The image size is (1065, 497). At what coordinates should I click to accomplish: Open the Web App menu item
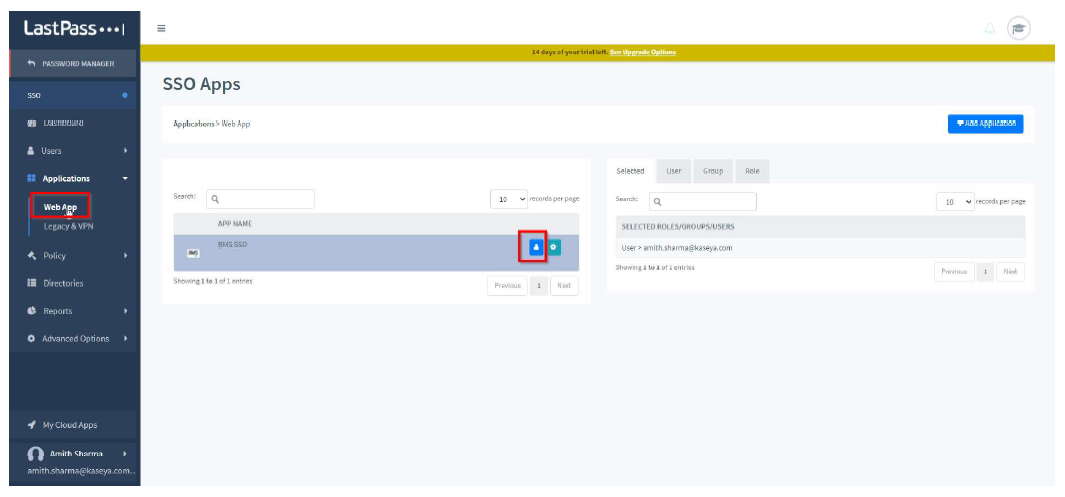pos(60,207)
